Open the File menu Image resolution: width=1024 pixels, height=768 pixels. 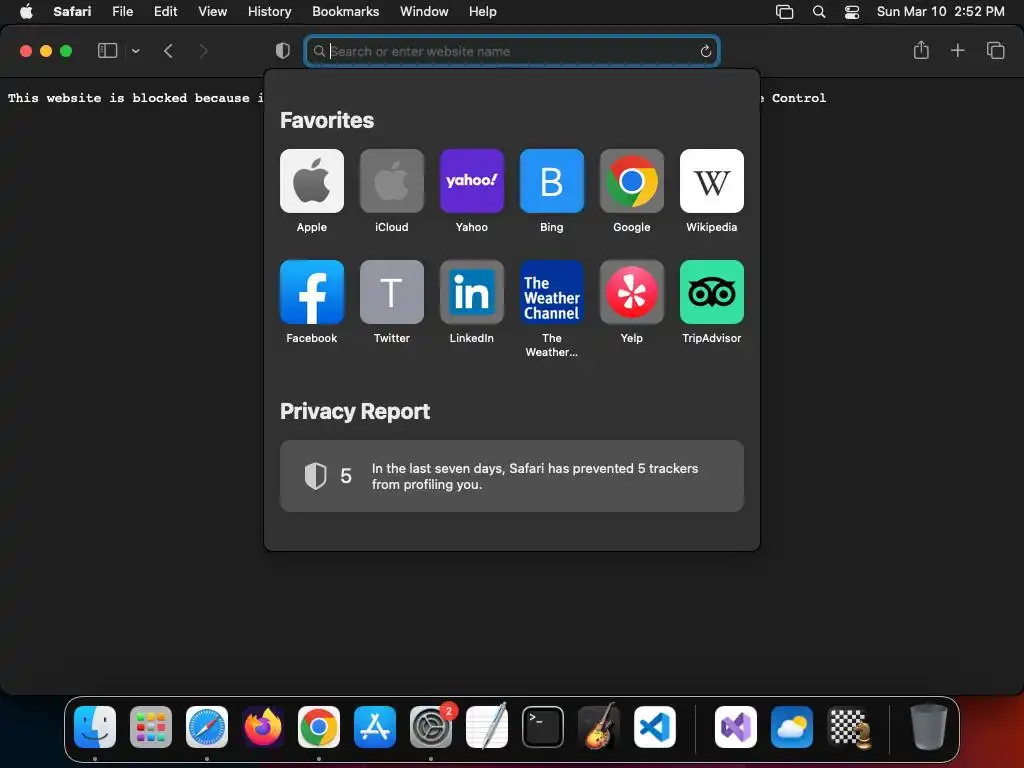pos(122,12)
